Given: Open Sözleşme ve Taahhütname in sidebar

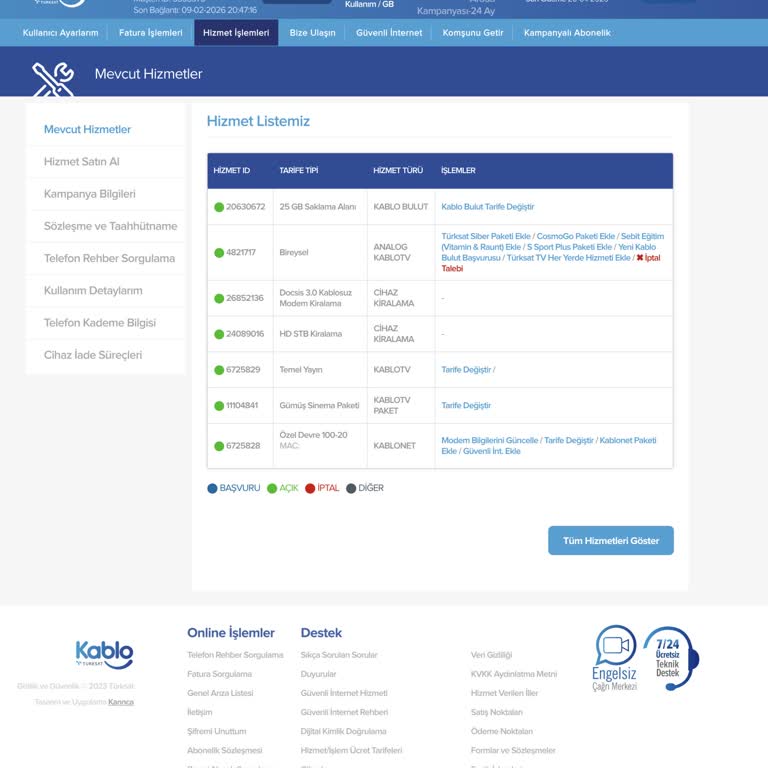Looking at the screenshot, I should click(x=111, y=226).
